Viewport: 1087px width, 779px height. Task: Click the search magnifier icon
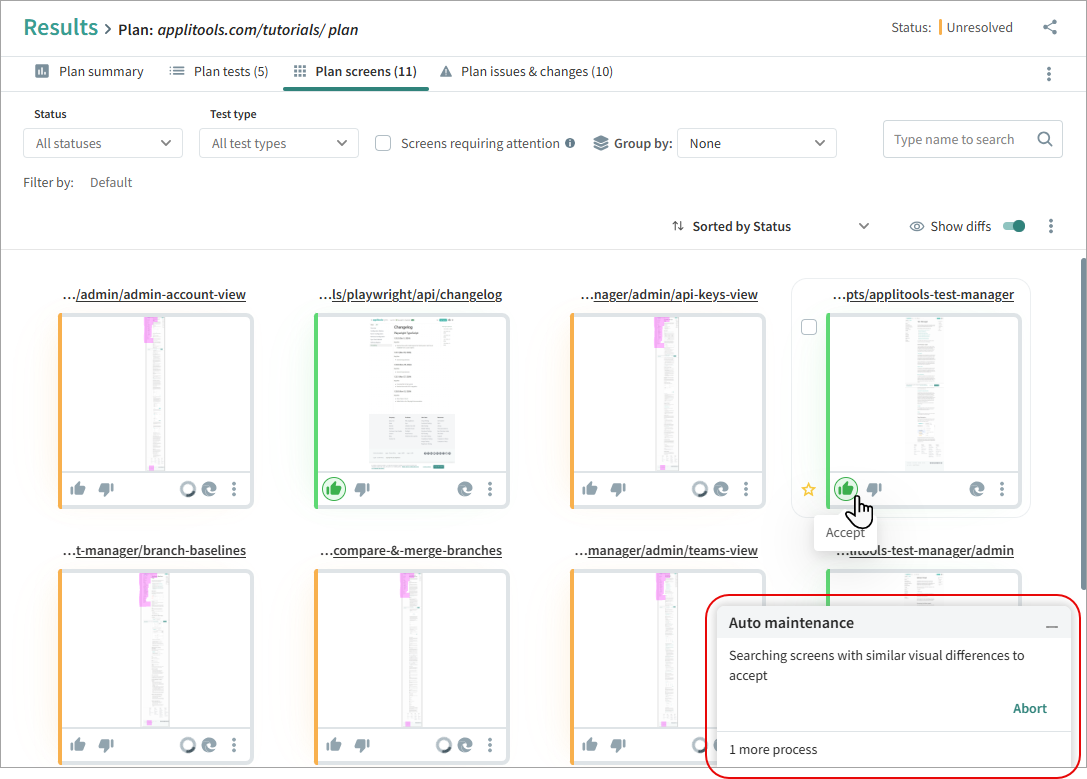(x=1044, y=140)
